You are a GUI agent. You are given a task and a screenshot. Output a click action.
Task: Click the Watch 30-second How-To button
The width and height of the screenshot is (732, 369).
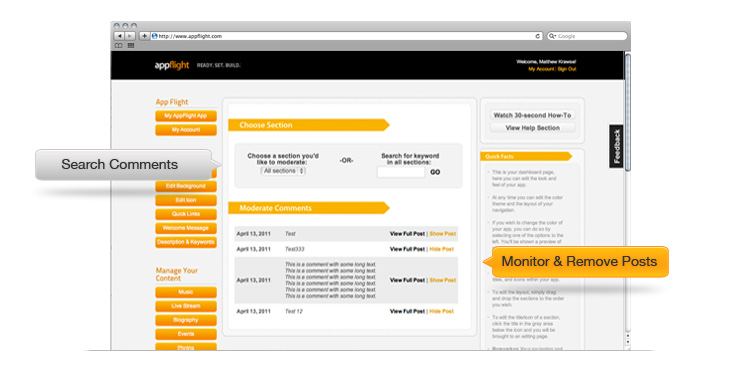coord(532,115)
